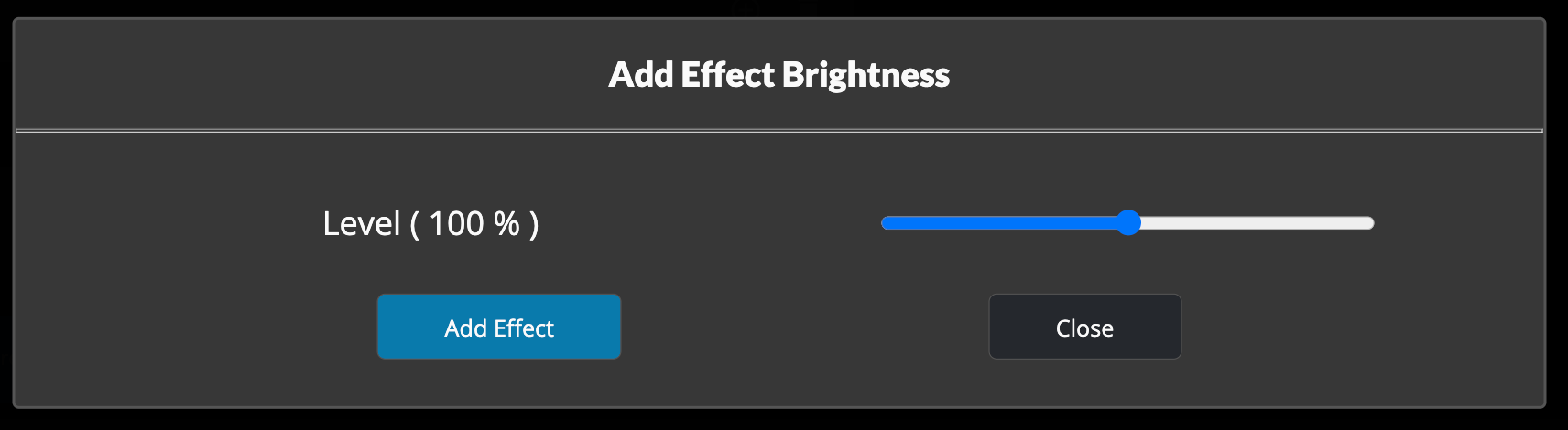1568x430 pixels.
Task: Click the Level slider's round blue handle
Action: pos(1128,223)
